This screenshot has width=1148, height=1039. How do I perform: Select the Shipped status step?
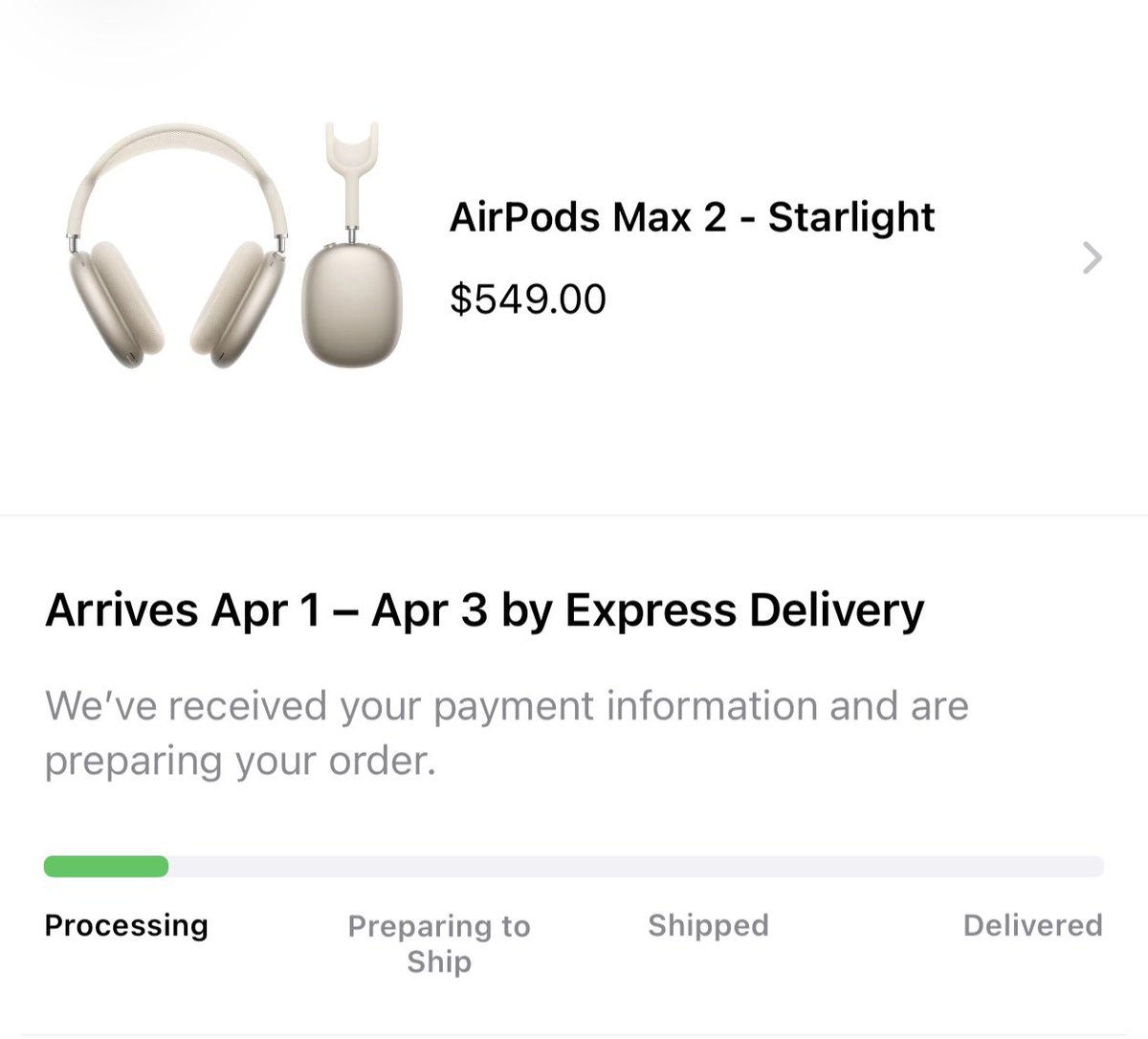click(x=708, y=925)
